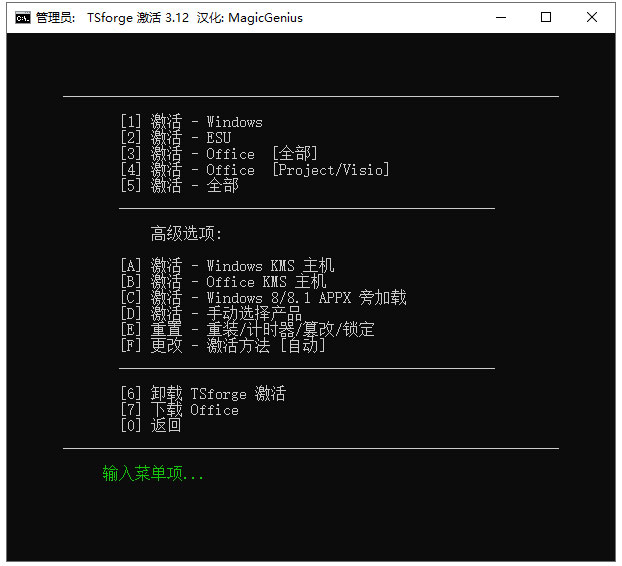The height and width of the screenshot is (566, 622).
Task: Click the green '输入菜单项...' prompt
Action: 153,474
